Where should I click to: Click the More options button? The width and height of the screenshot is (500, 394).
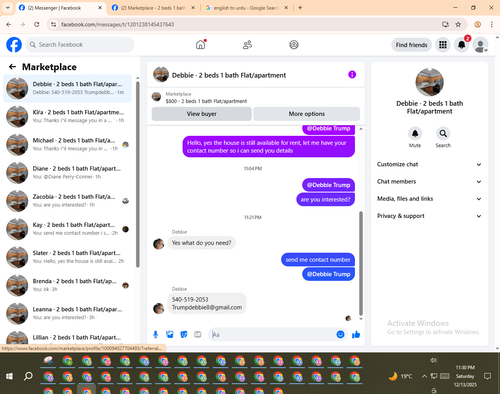[307, 114]
